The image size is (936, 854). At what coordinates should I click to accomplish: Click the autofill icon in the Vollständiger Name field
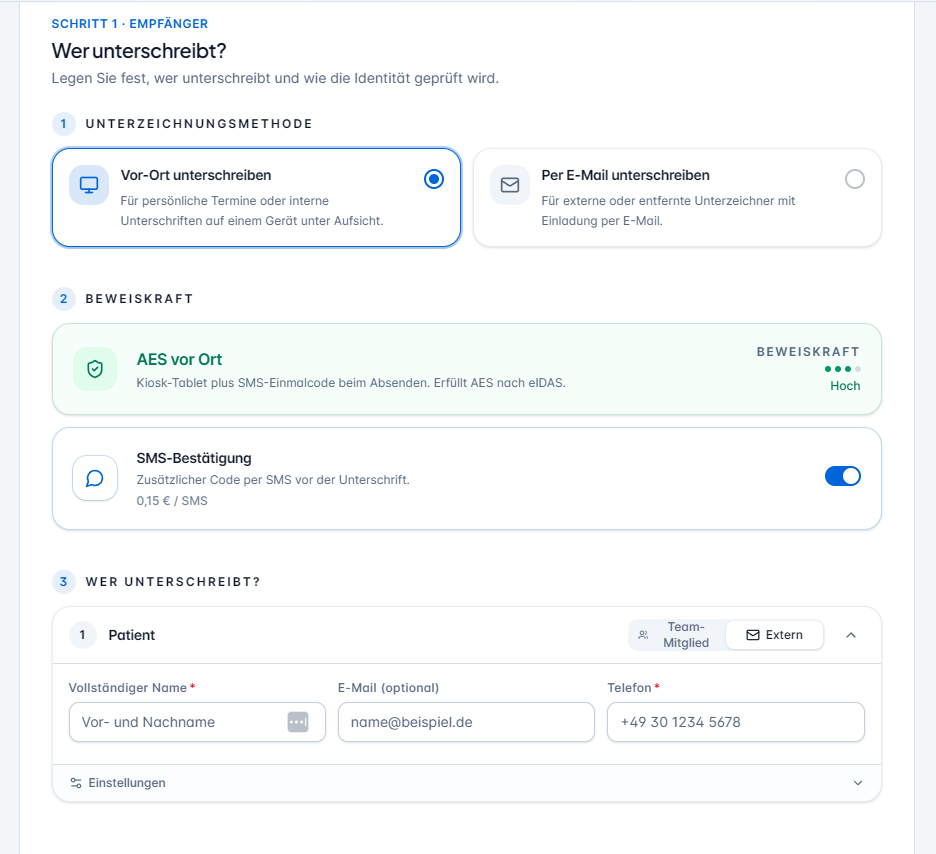click(298, 722)
